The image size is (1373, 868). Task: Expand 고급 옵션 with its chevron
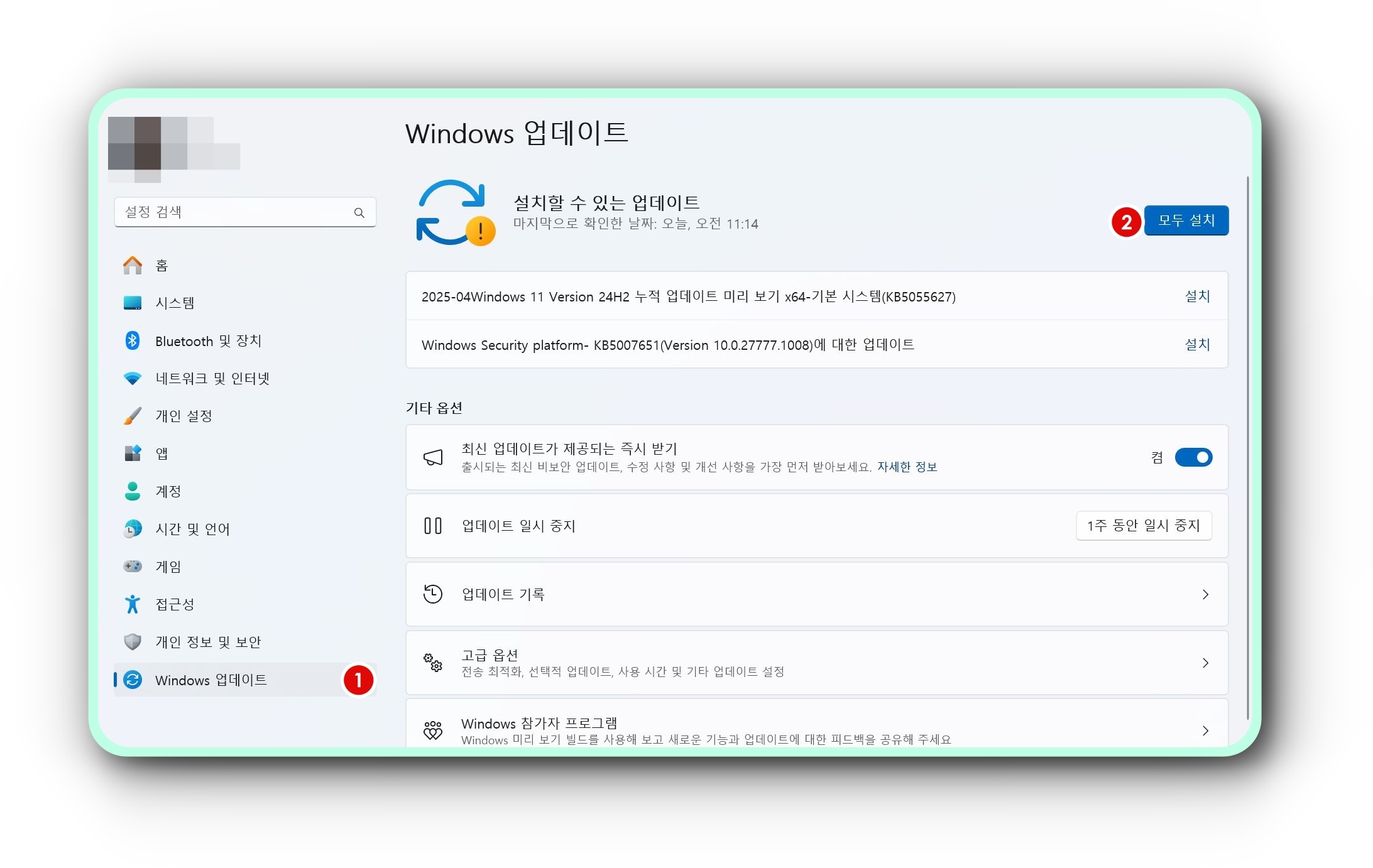(x=1205, y=663)
